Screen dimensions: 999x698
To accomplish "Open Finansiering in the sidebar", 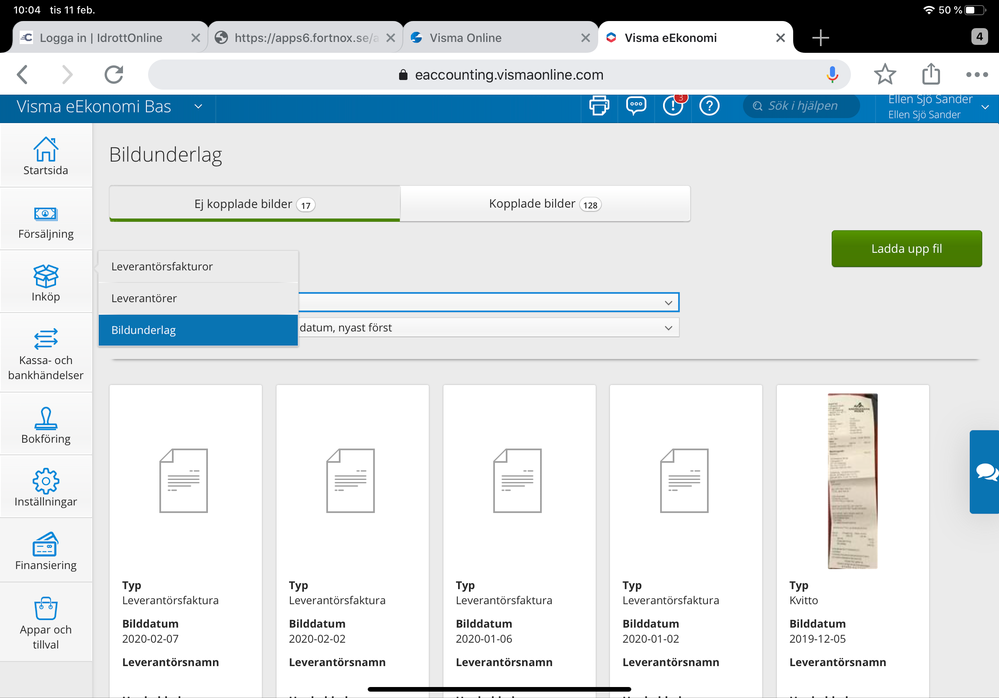I will pos(46,551).
